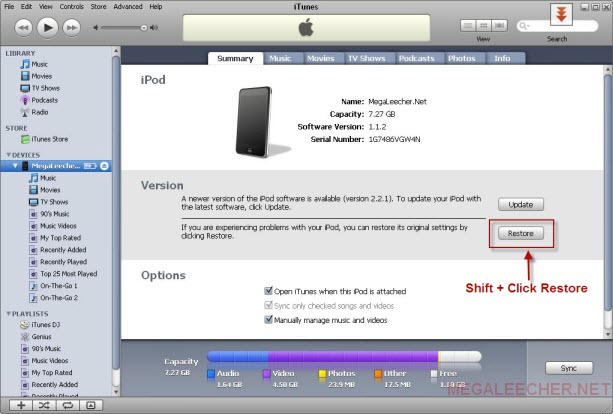Viewport: 613px width, 414px height.
Task: Switch to Cover Flow view icon
Action: point(499,26)
